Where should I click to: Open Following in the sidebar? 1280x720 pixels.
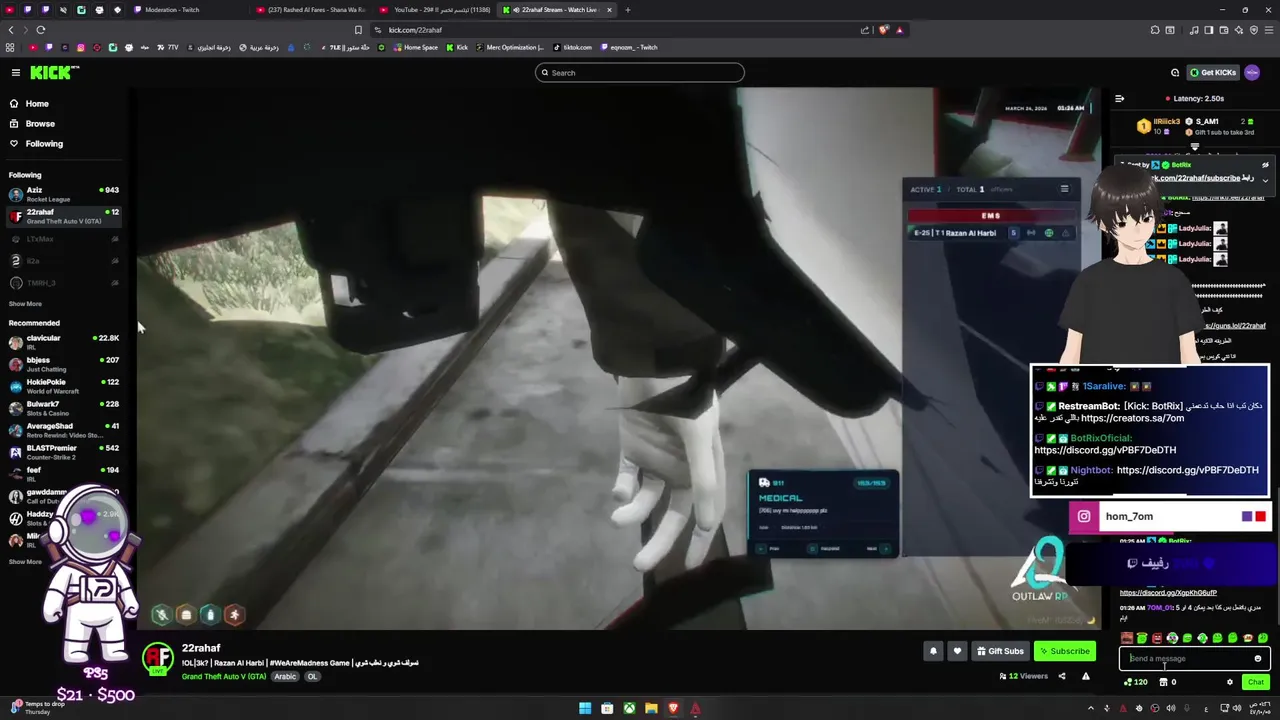44,144
